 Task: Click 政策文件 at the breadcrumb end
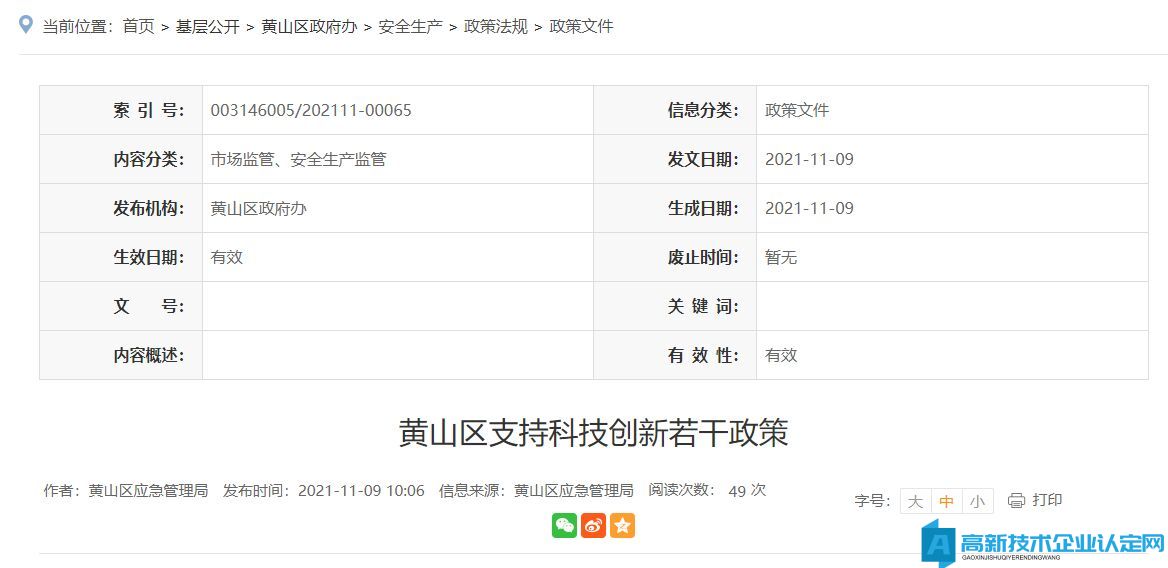click(x=581, y=27)
